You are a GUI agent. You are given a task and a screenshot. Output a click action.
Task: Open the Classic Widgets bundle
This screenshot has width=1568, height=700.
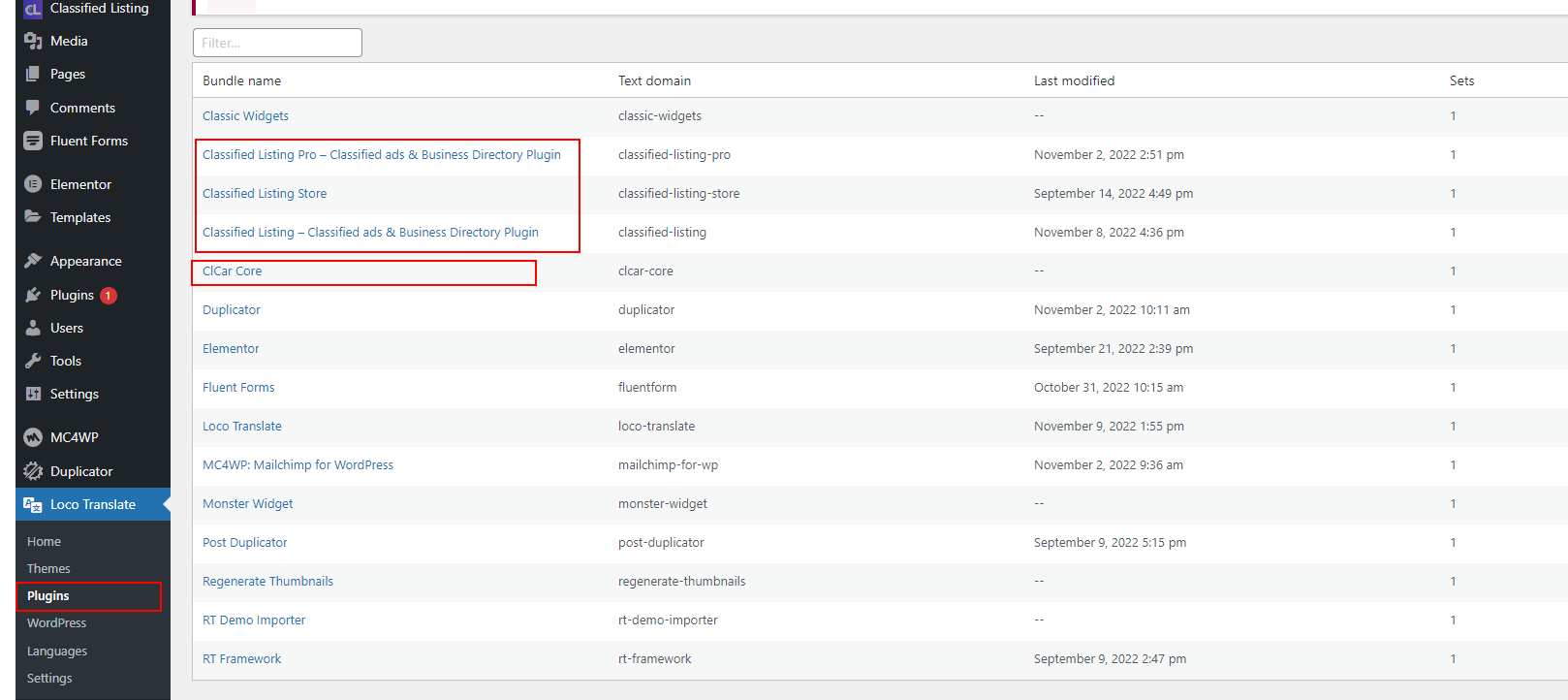pos(245,116)
